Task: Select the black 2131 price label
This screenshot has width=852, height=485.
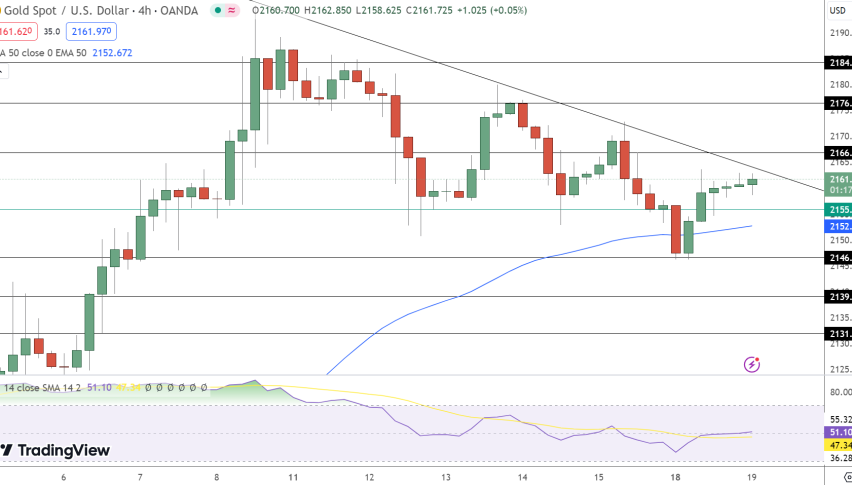Action: [838, 333]
